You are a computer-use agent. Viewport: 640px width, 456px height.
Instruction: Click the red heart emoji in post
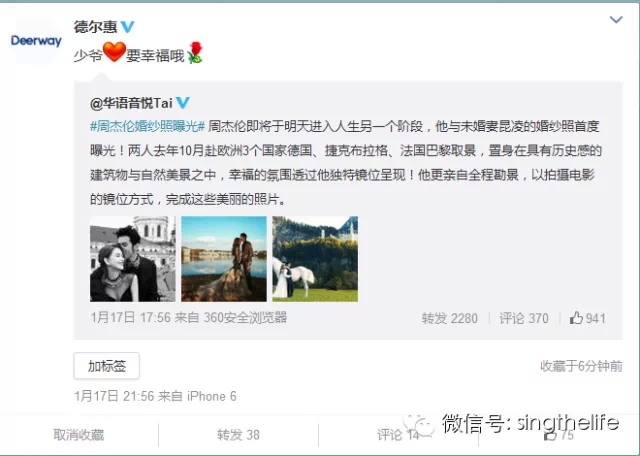click(114, 52)
